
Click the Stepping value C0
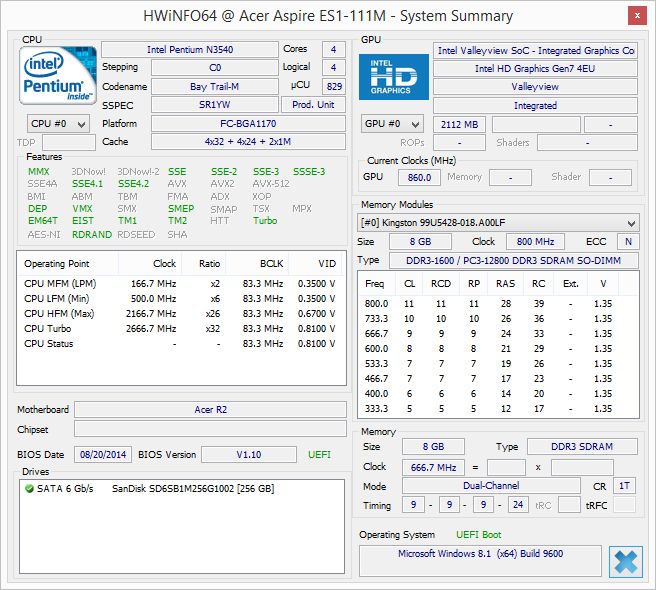(x=215, y=68)
